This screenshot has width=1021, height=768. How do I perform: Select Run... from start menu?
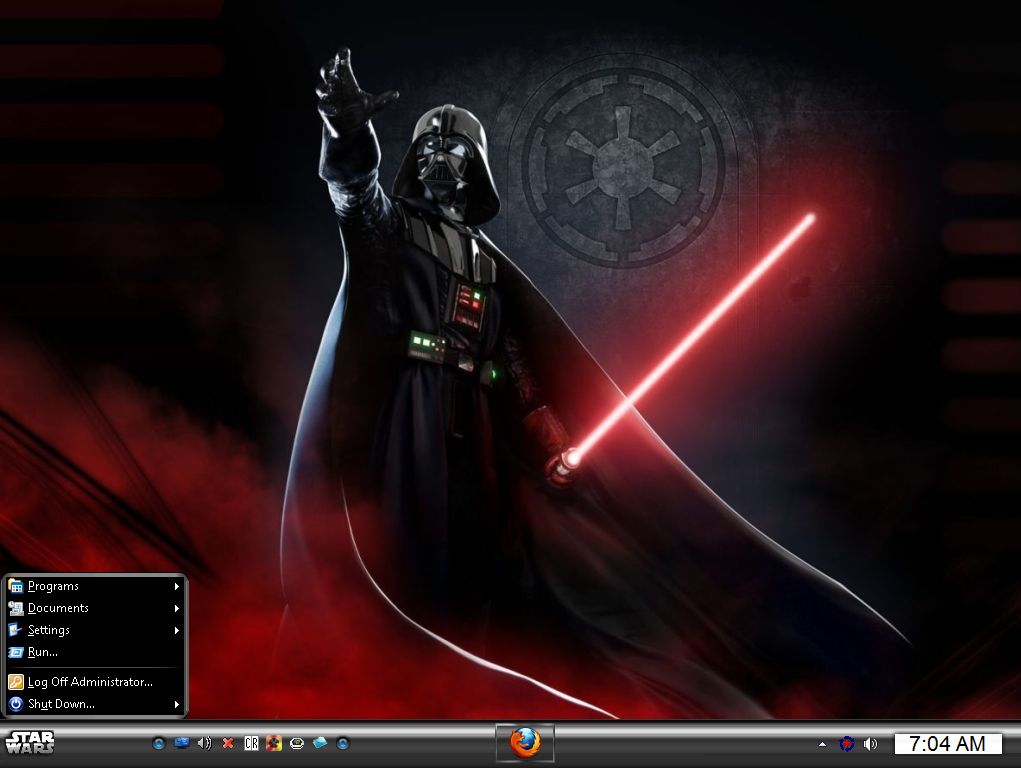coord(94,652)
